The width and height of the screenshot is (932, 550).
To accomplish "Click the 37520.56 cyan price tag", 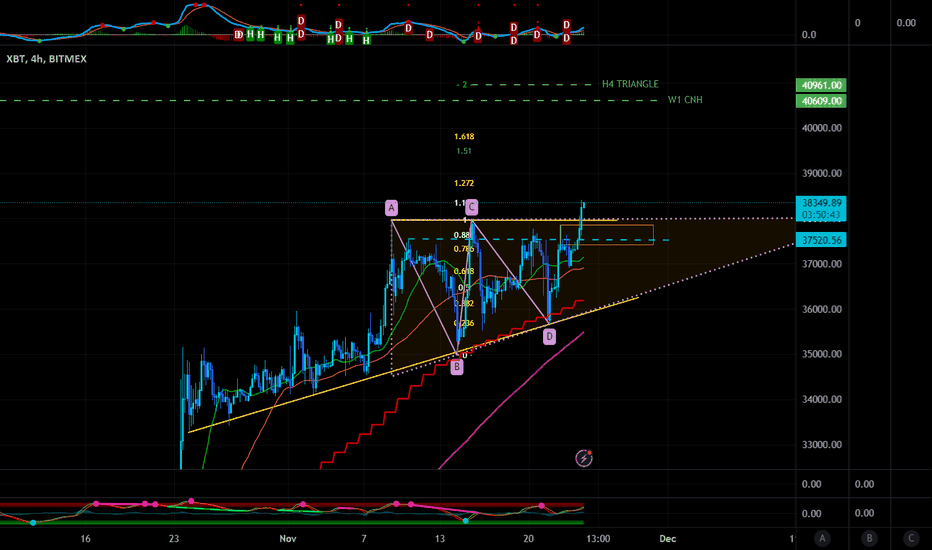I will [821, 240].
